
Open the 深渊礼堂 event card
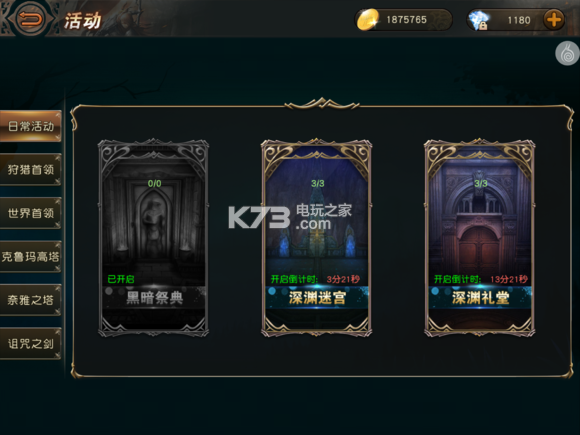coord(480,238)
